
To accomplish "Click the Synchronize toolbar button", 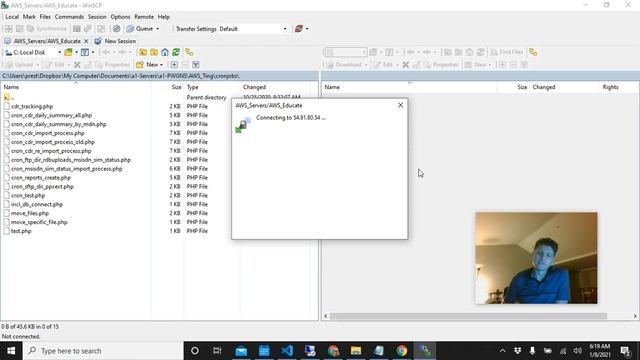I will coord(47,29).
